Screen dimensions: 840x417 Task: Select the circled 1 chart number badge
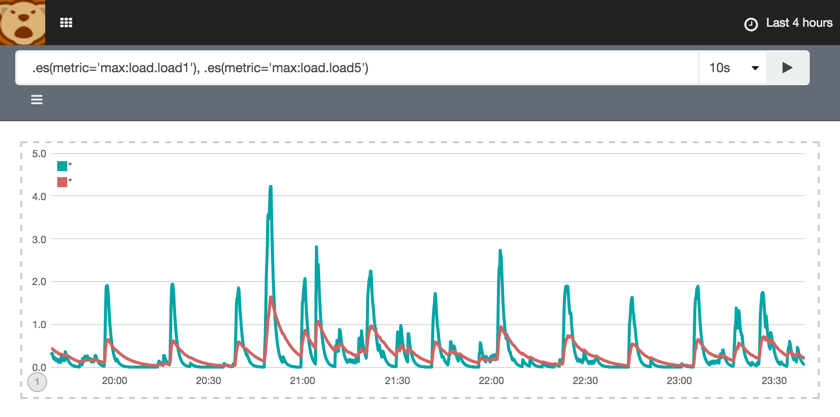(x=37, y=382)
